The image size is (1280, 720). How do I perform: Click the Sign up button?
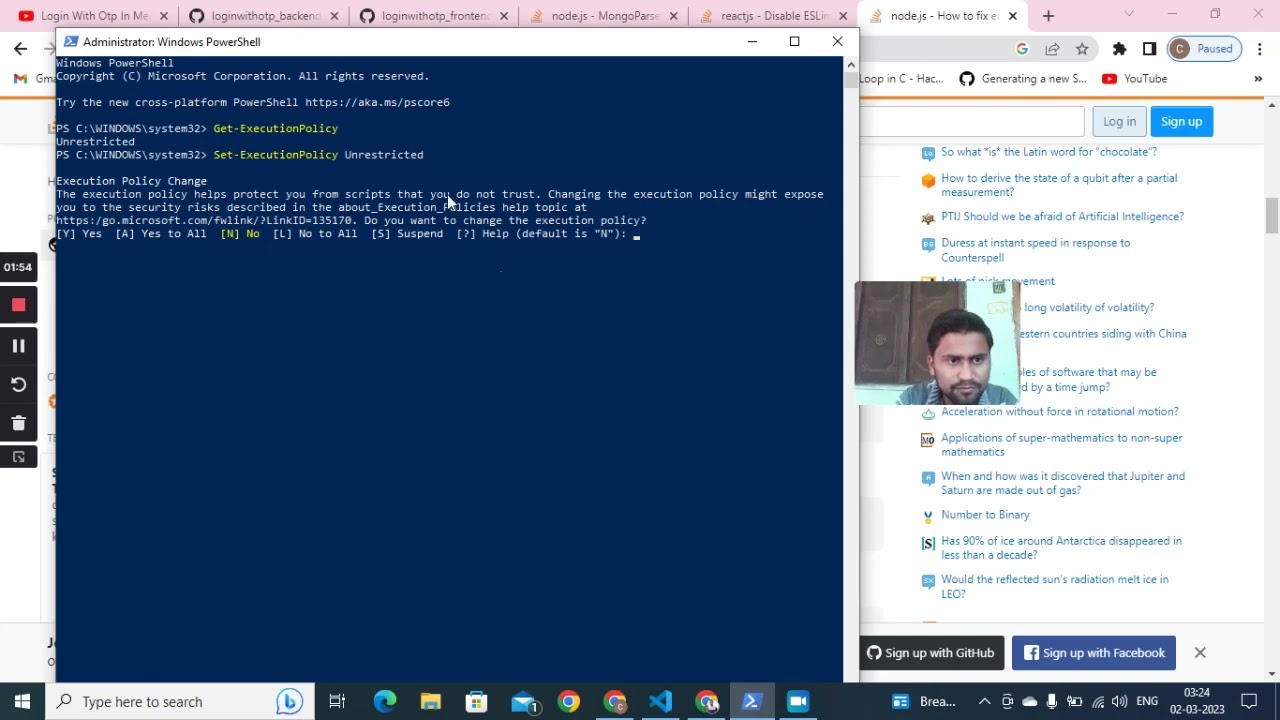[1181, 121]
